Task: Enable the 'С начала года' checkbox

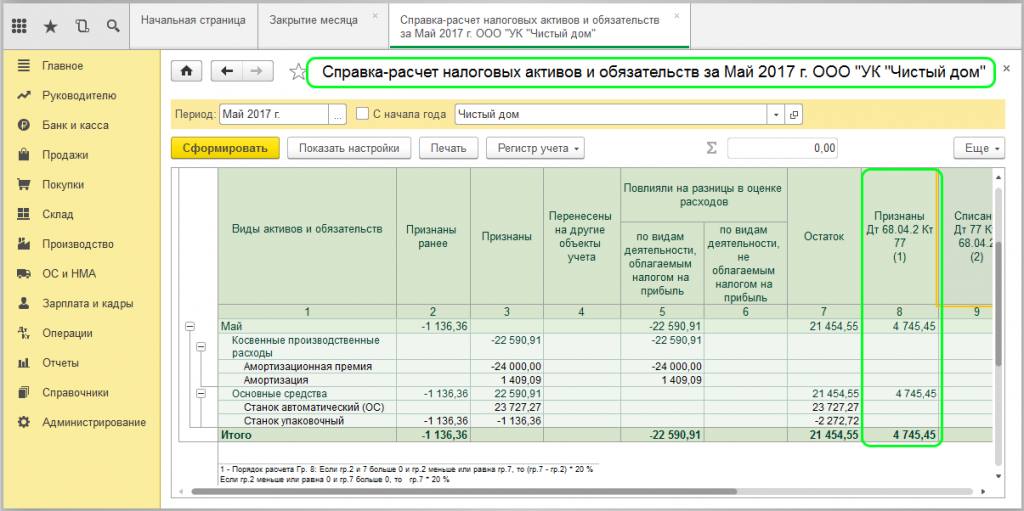Action: [363, 114]
